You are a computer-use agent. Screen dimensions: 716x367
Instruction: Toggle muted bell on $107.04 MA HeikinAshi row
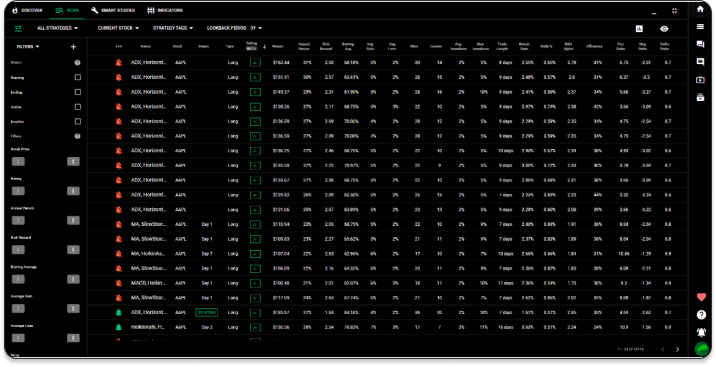[119, 254]
